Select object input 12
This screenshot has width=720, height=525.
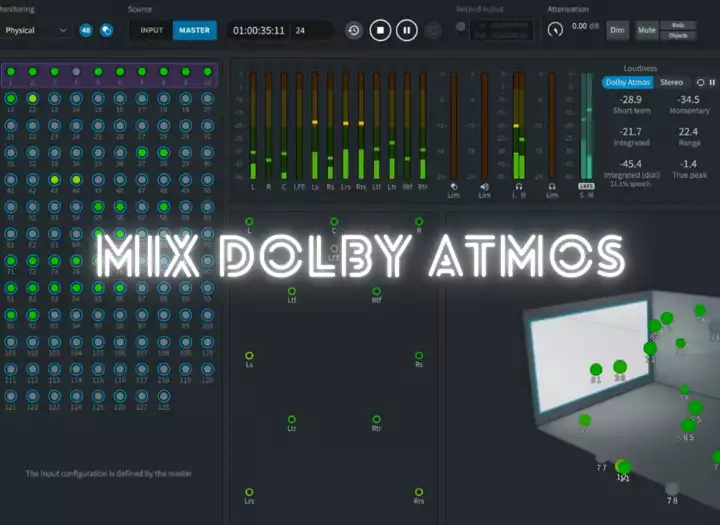[x=33, y=98]
